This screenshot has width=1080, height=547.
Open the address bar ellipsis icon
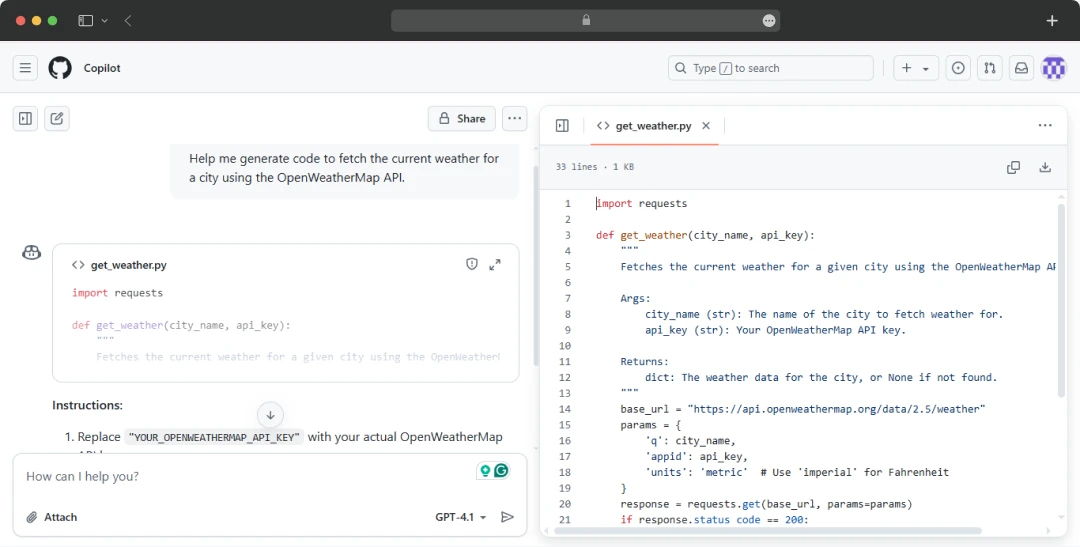(x=769, y=21)
